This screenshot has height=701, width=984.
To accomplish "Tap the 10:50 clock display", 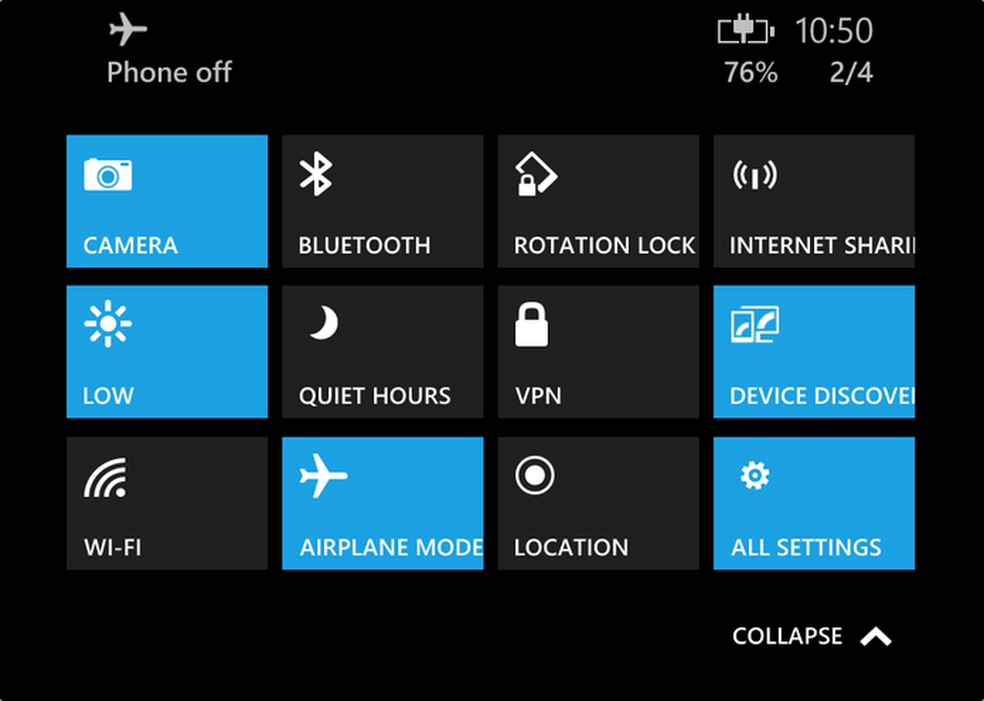I will coord(836,31).
